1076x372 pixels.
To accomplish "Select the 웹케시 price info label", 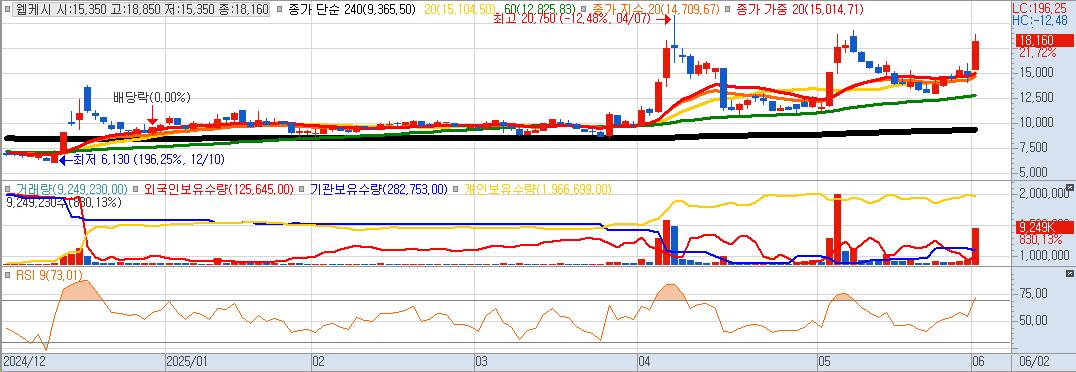I will pos(141,11).
